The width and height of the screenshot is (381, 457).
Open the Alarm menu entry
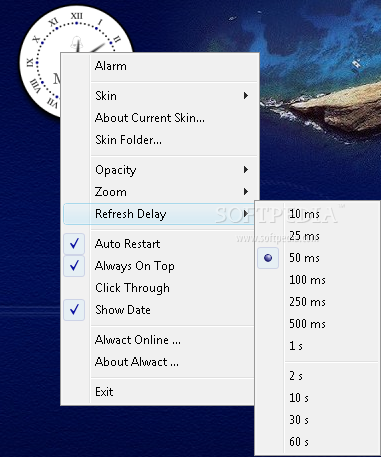pyautogui.click(x=159, y=66)
